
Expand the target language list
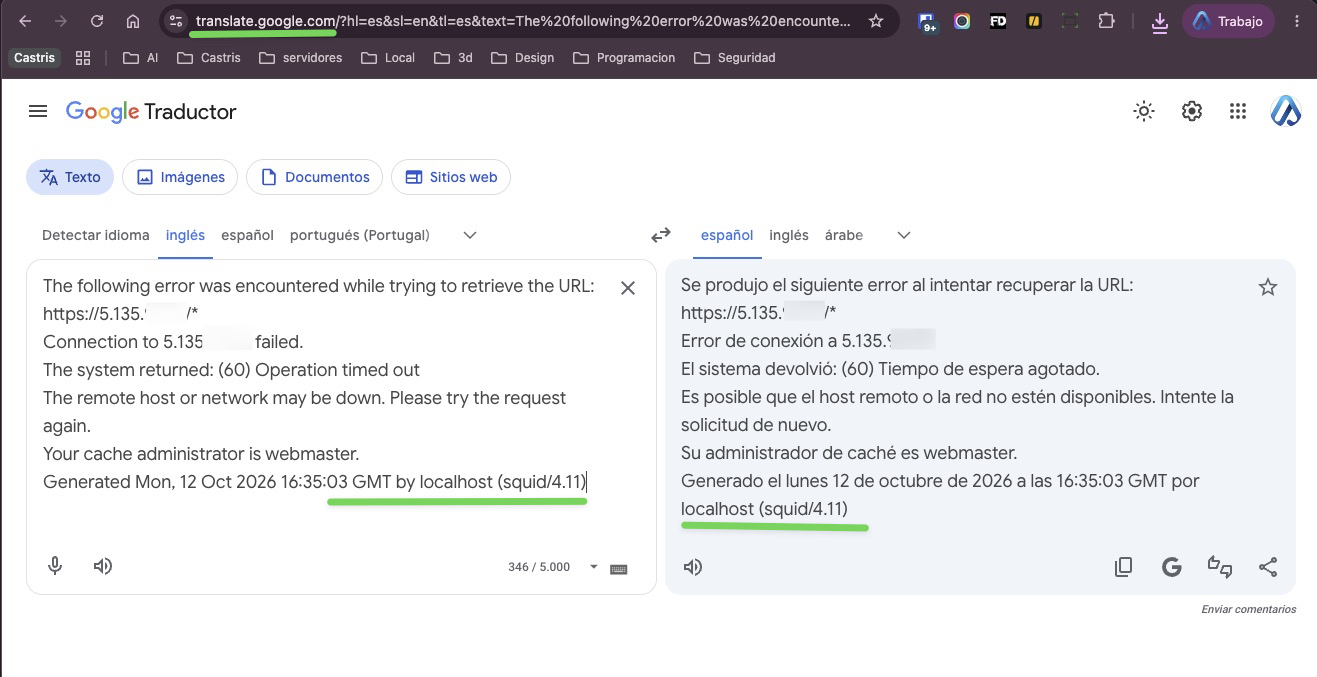pyautogui.click(x=904, y=236)
